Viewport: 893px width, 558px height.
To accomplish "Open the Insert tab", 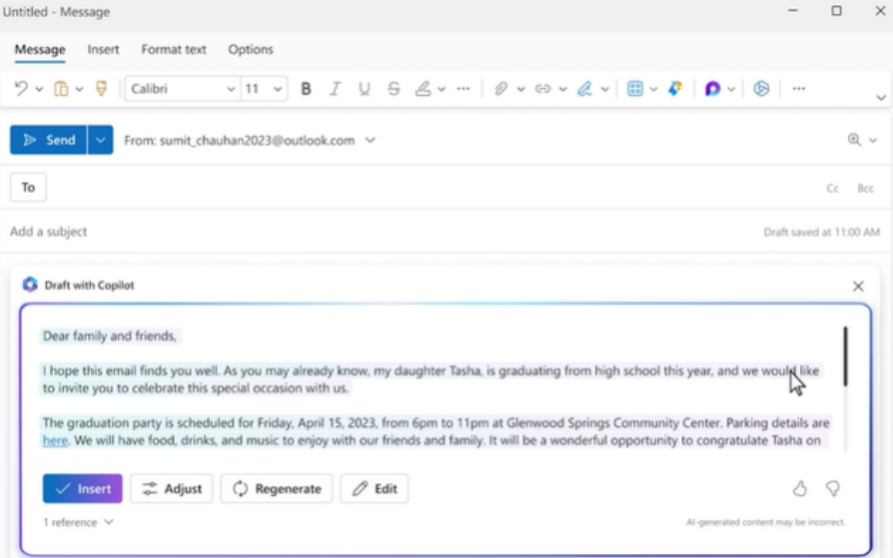I will (x=103, y=49).
